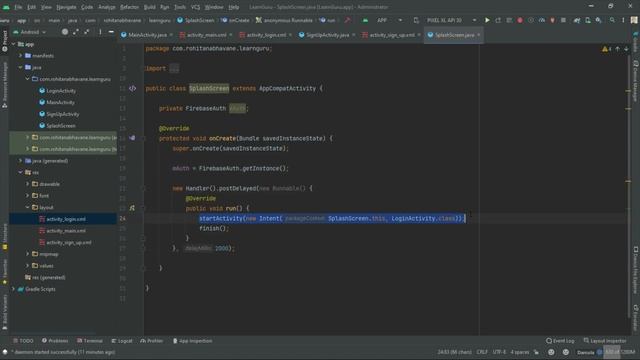Collapse the layout folder

pos(28,207)
